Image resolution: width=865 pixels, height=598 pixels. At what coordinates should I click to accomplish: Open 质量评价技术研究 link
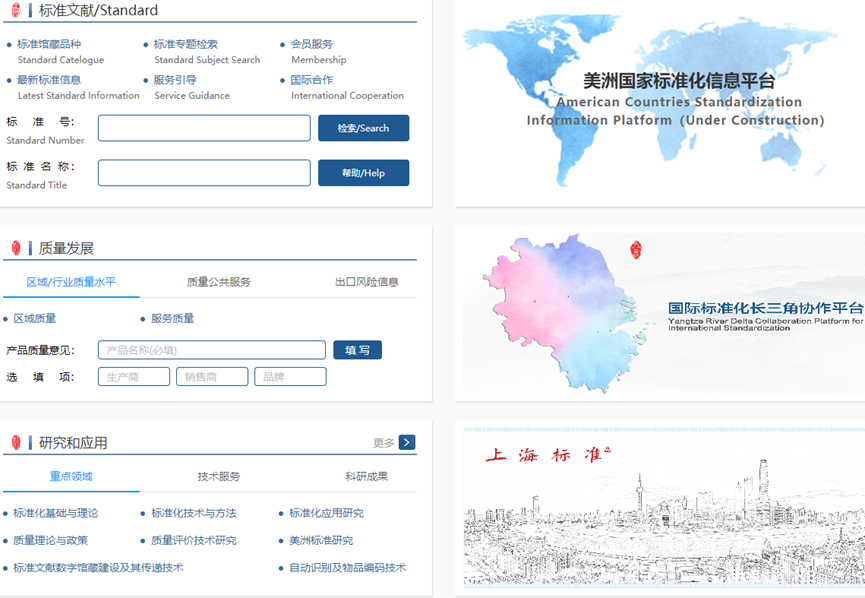click(x=194, y=540)
